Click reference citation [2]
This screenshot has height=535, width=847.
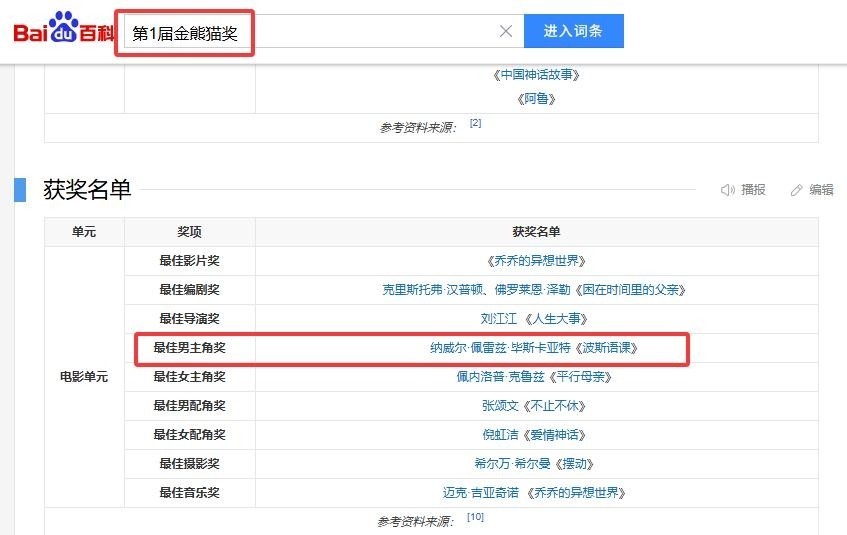click(x=475, y=123)
